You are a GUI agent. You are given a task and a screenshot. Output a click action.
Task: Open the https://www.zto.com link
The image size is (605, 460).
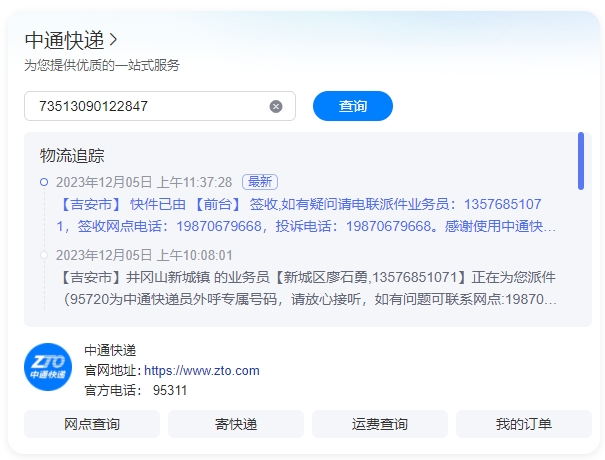[x=201, y=371]
